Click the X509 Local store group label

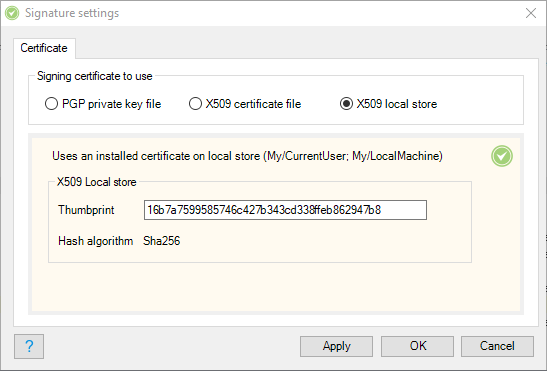pyautogui.click(x=97, y=182)
